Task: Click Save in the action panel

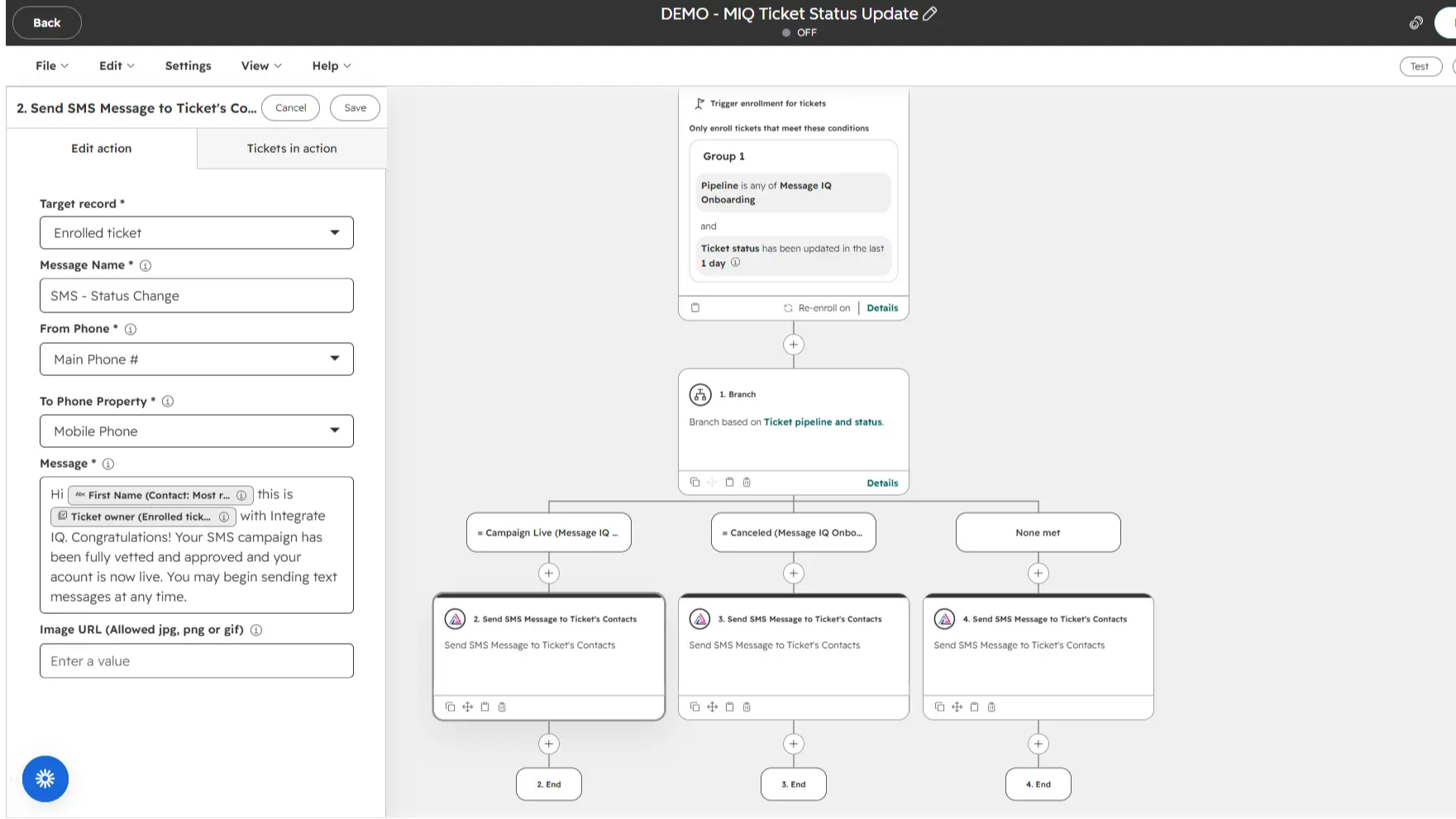Action: (356, 107)
